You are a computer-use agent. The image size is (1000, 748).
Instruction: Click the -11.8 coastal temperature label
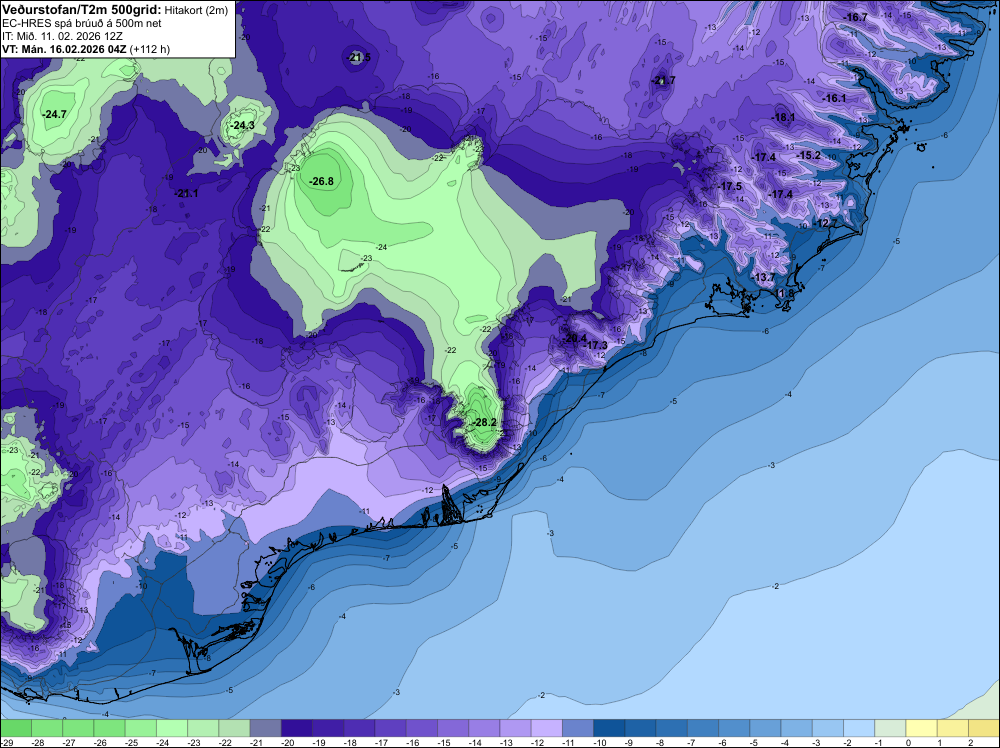click(x=784, y=293)
